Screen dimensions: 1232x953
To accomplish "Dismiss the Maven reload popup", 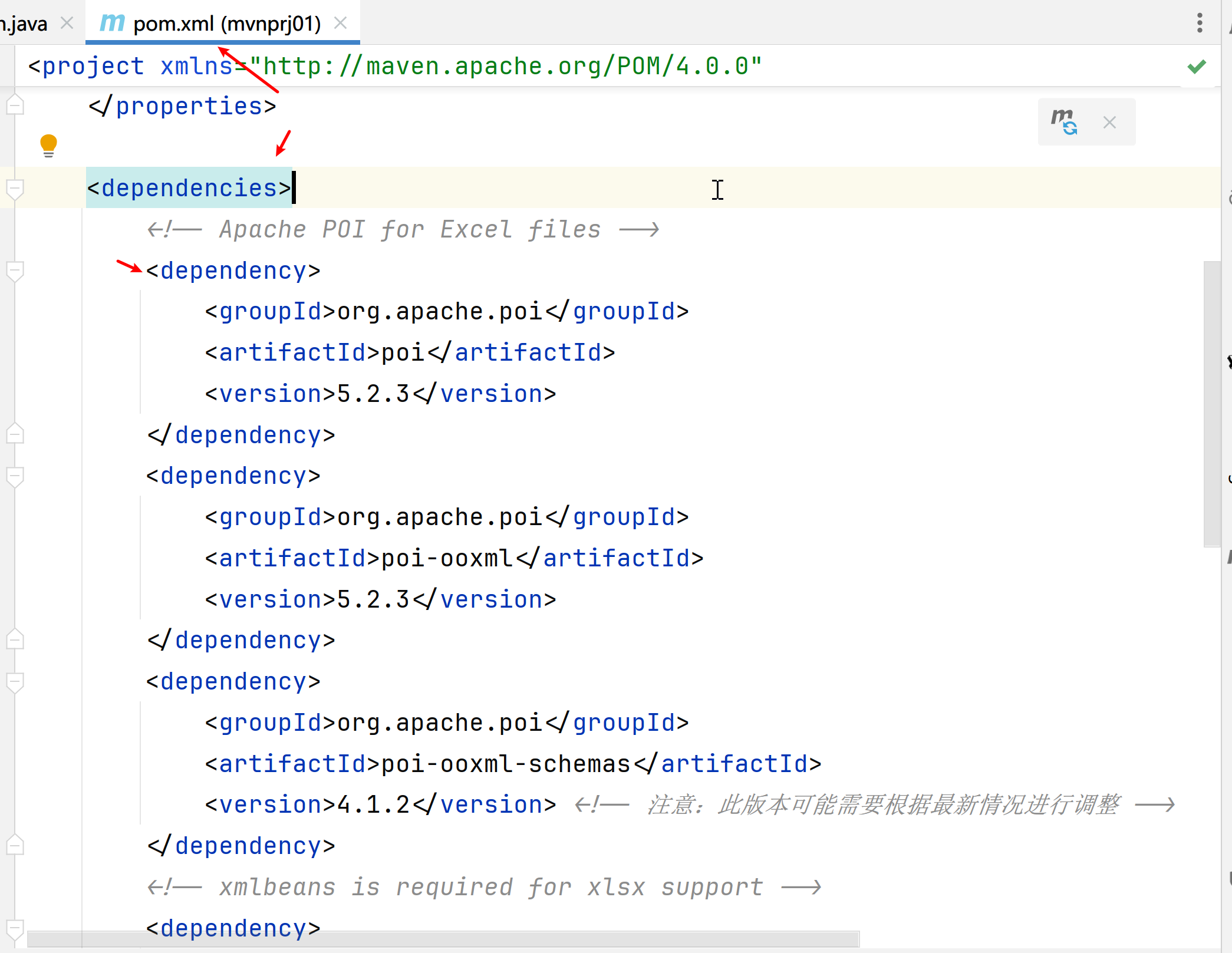I will tap(1109, 123).
